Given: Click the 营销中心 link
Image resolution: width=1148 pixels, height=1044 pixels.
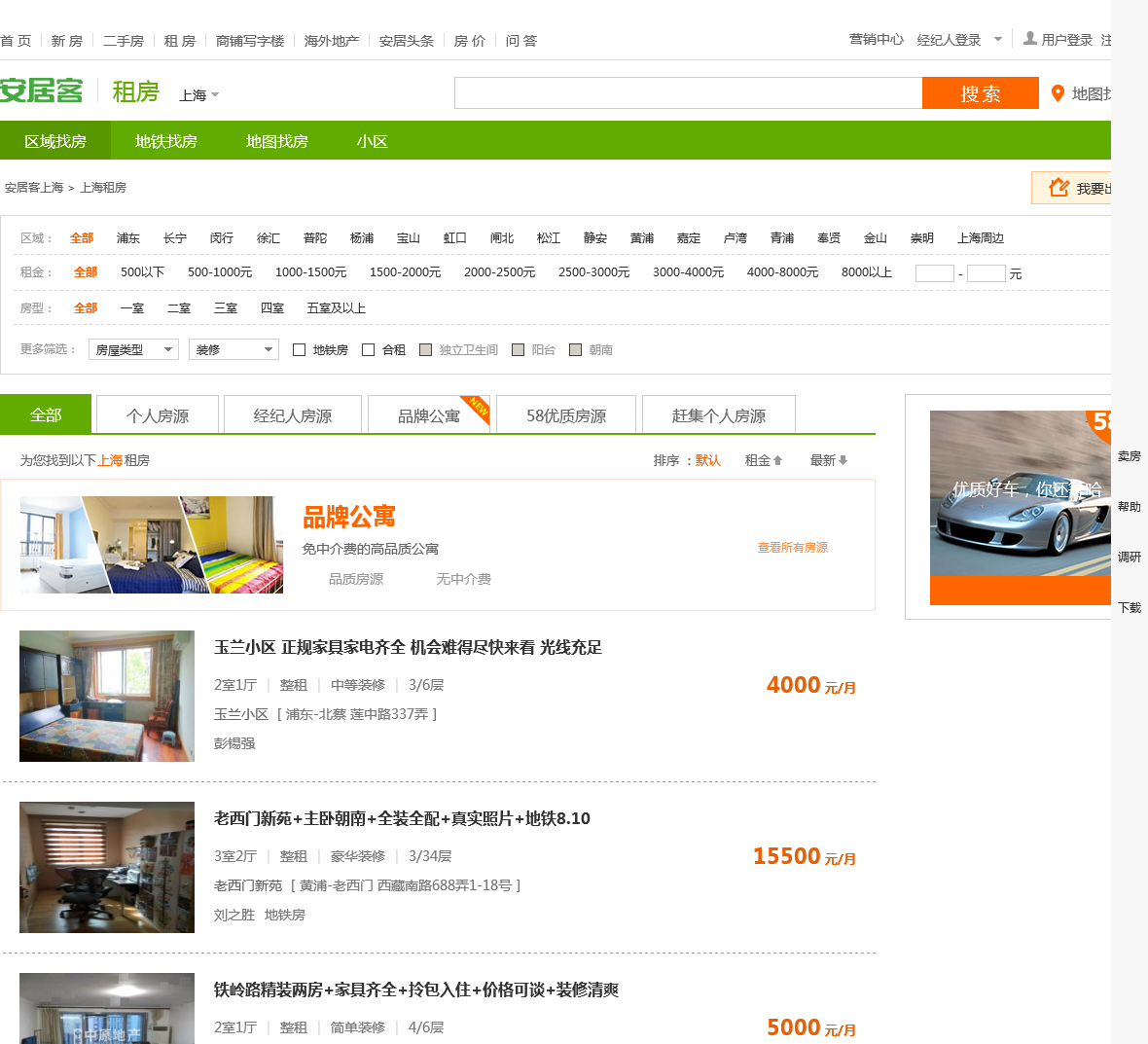Looking at the screenshot, I should coord(877,40).
